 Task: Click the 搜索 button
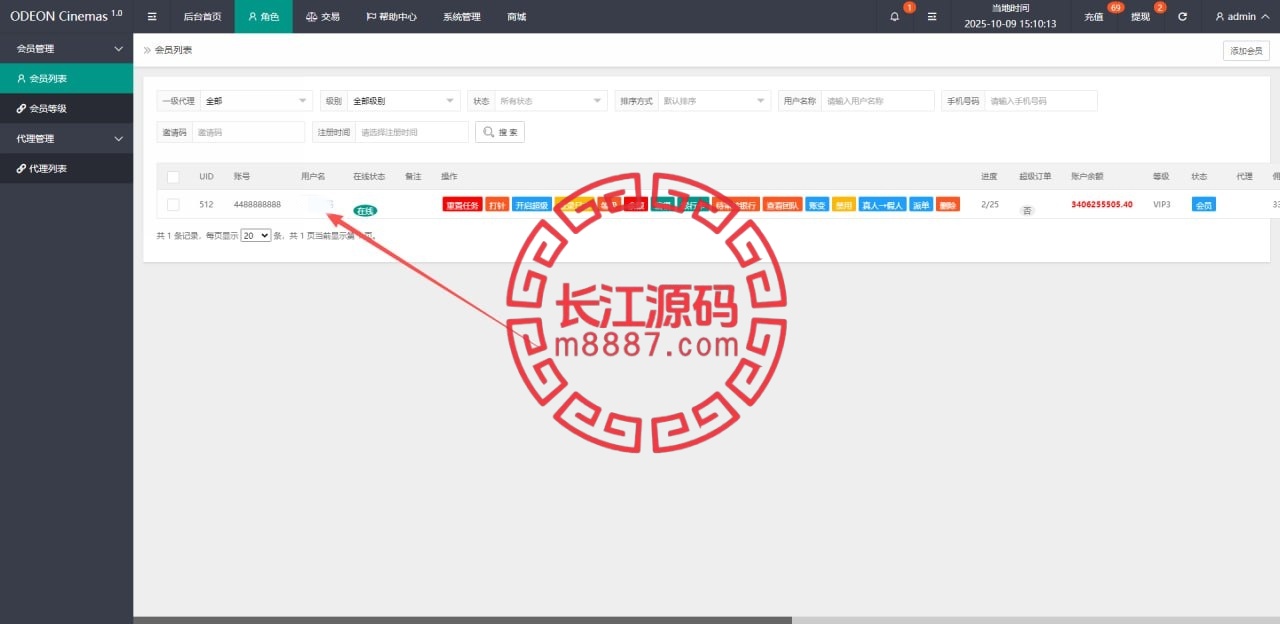(500, 132)
